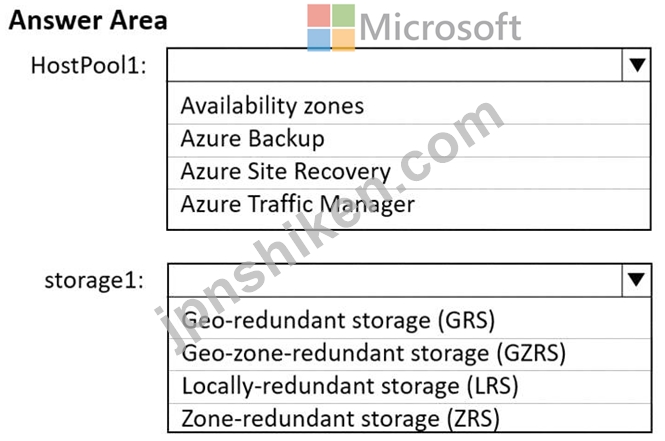Click the HostPool1 label
The image size is (665, 441).
pyautogui.click(x=89, y=66)
